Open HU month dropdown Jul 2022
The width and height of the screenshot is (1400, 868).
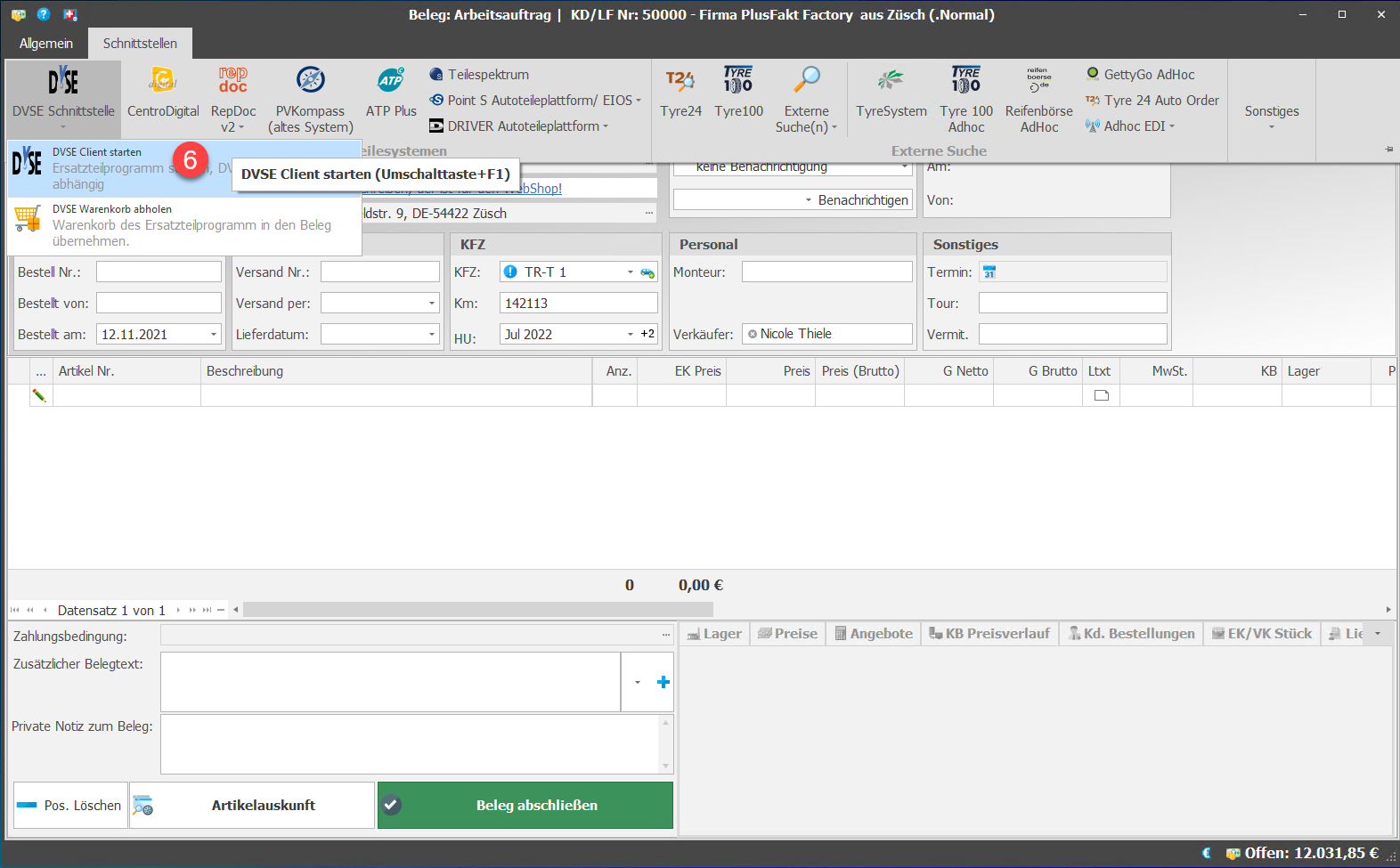pyautogui.click(x=631, y=335)
